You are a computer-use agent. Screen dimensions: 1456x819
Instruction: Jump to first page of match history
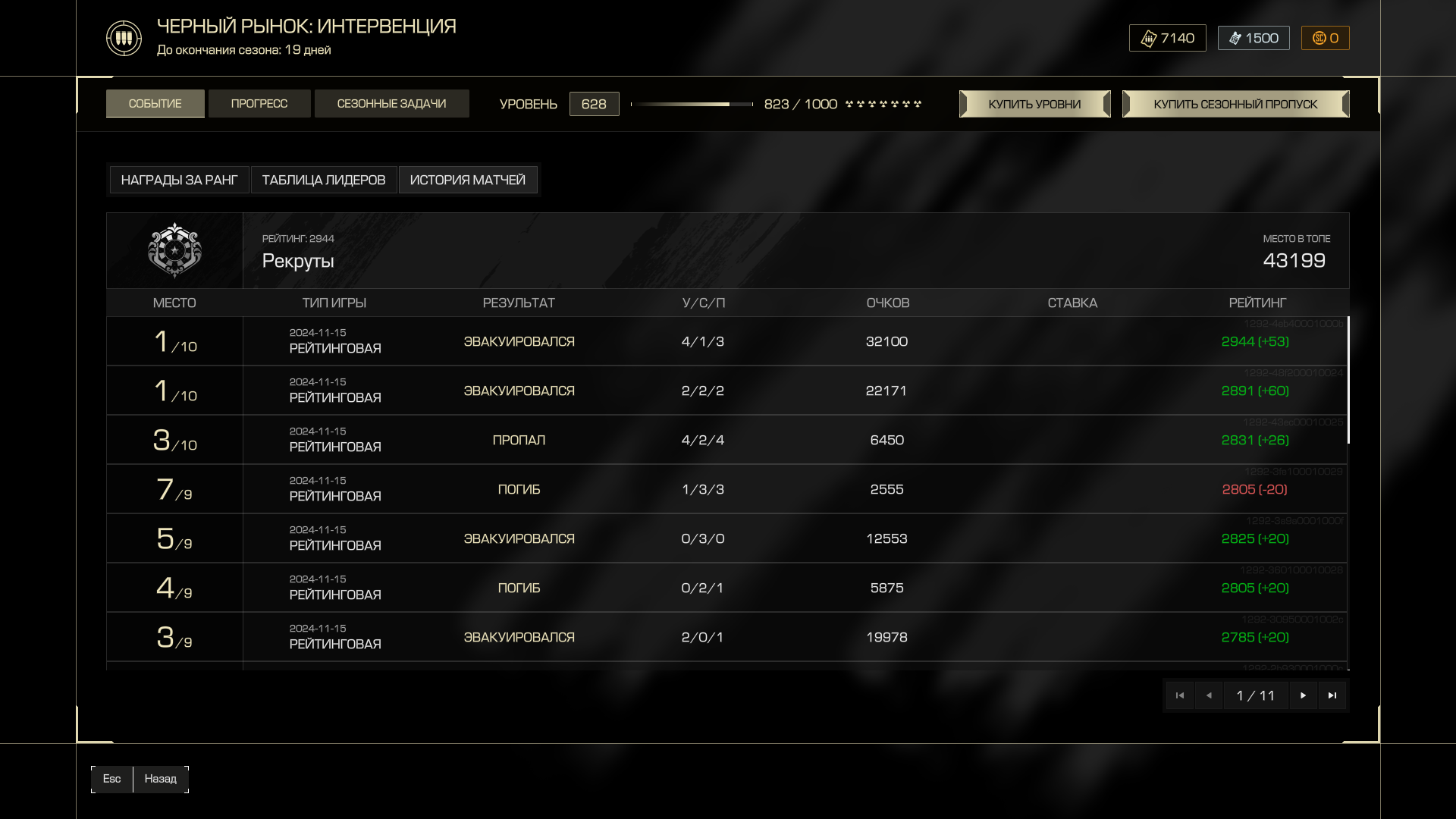pyautogui.click(x=1180, y=695)
